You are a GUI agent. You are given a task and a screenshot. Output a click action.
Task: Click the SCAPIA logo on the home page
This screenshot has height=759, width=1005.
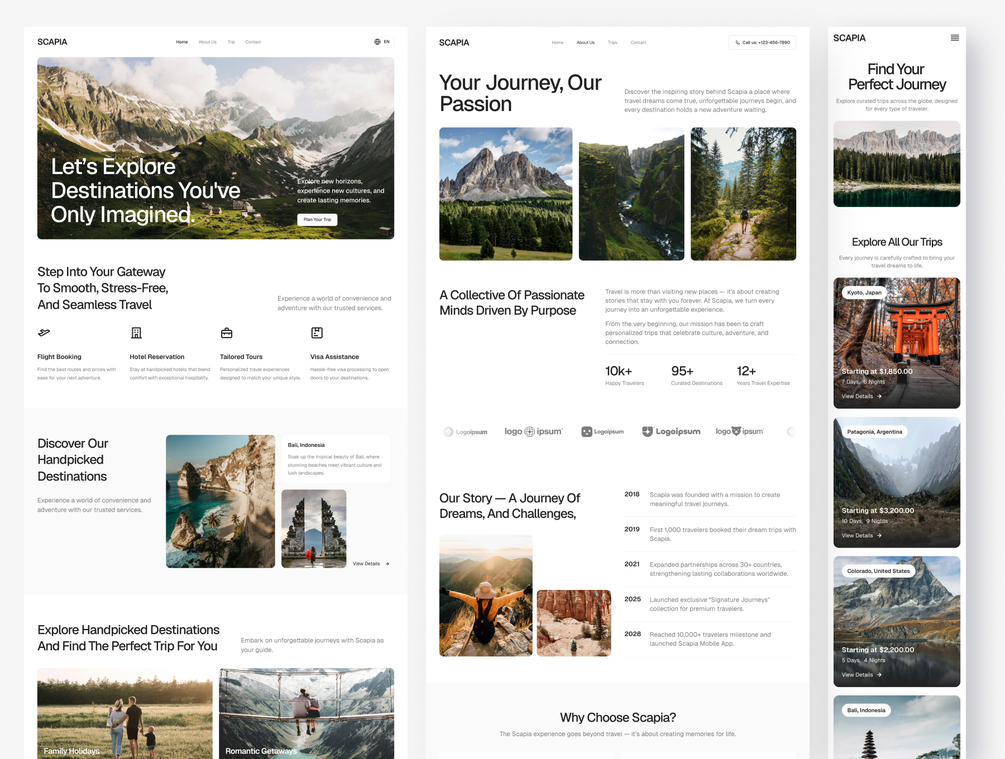coord(52,42)
